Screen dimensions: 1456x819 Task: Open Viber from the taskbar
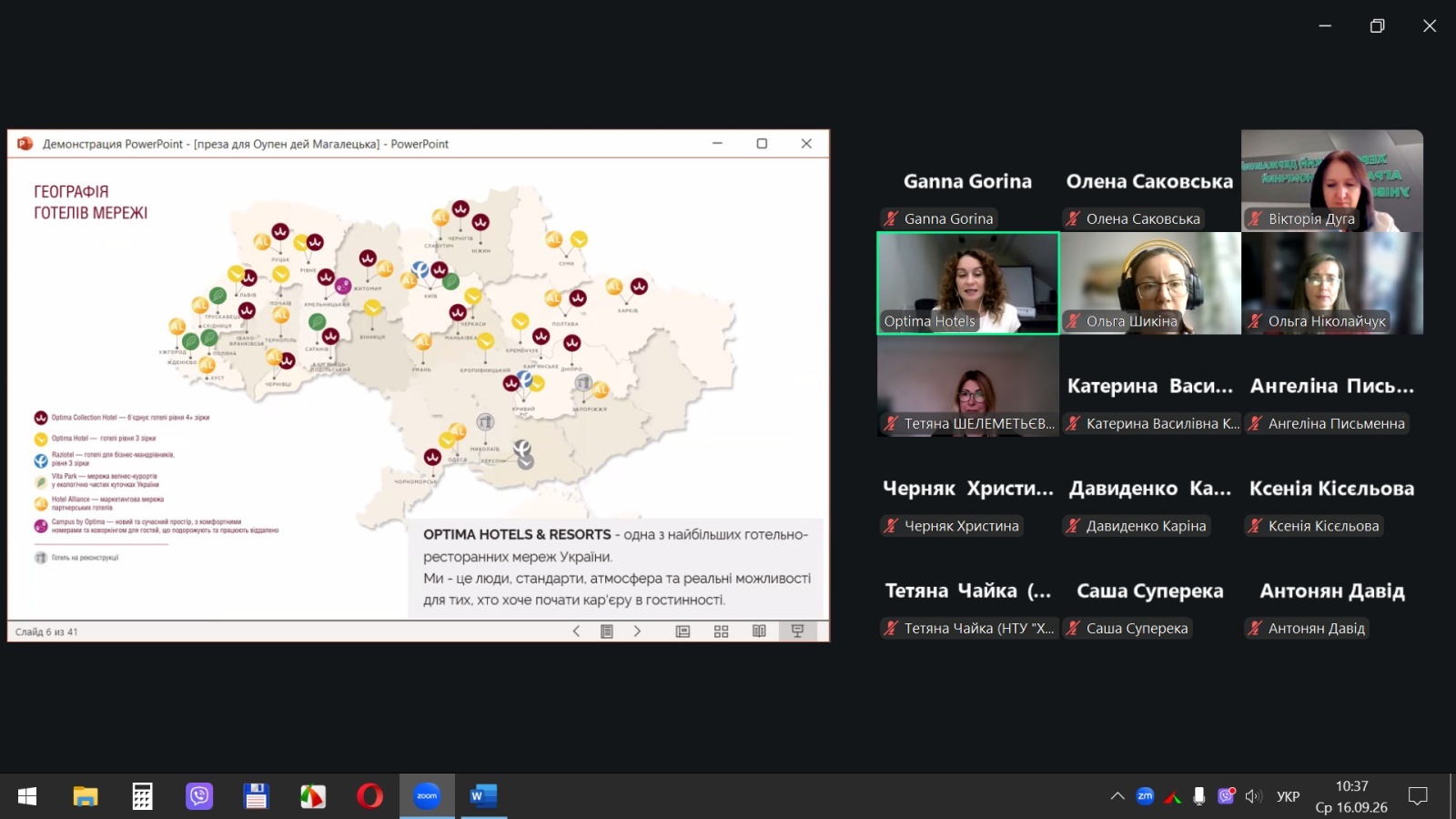tap(199, 796)
